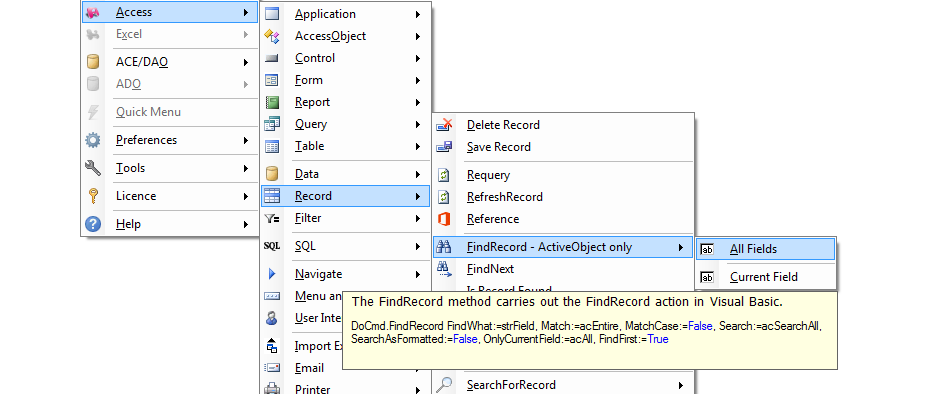Click the Licence key icon

coord(93,196)
